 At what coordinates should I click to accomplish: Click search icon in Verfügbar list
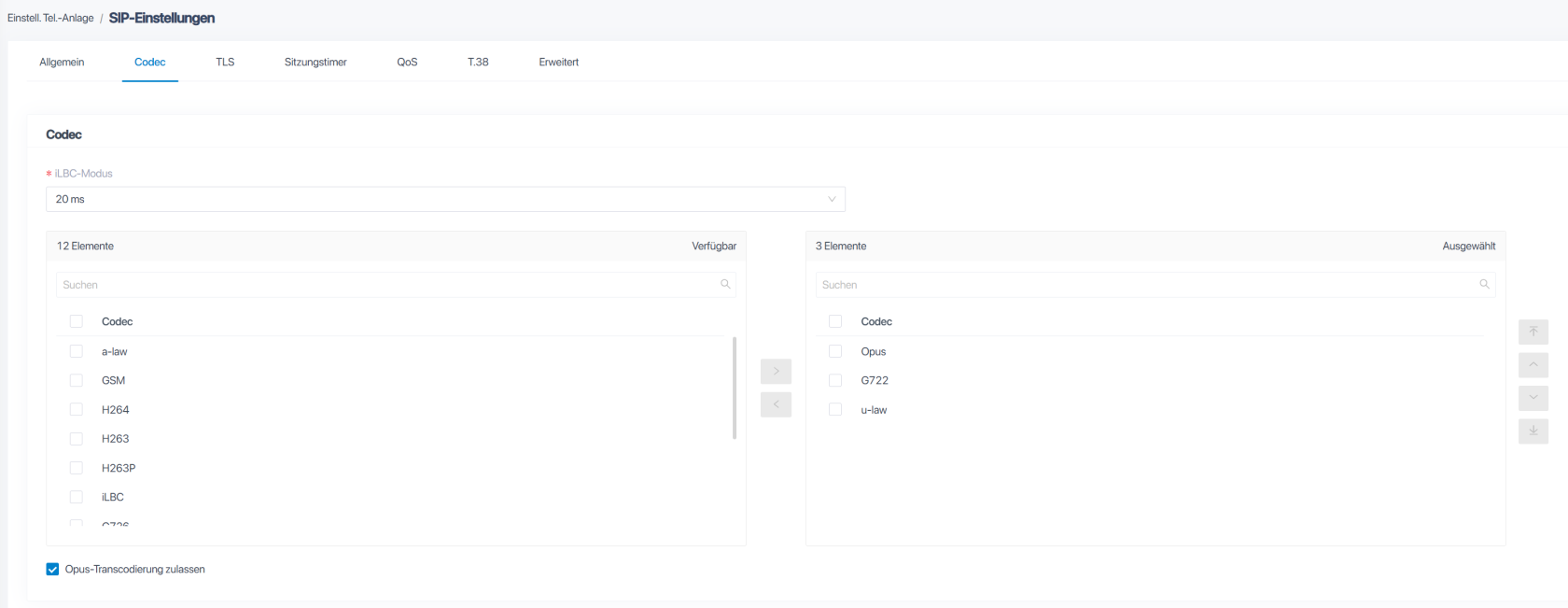[725, 284]
